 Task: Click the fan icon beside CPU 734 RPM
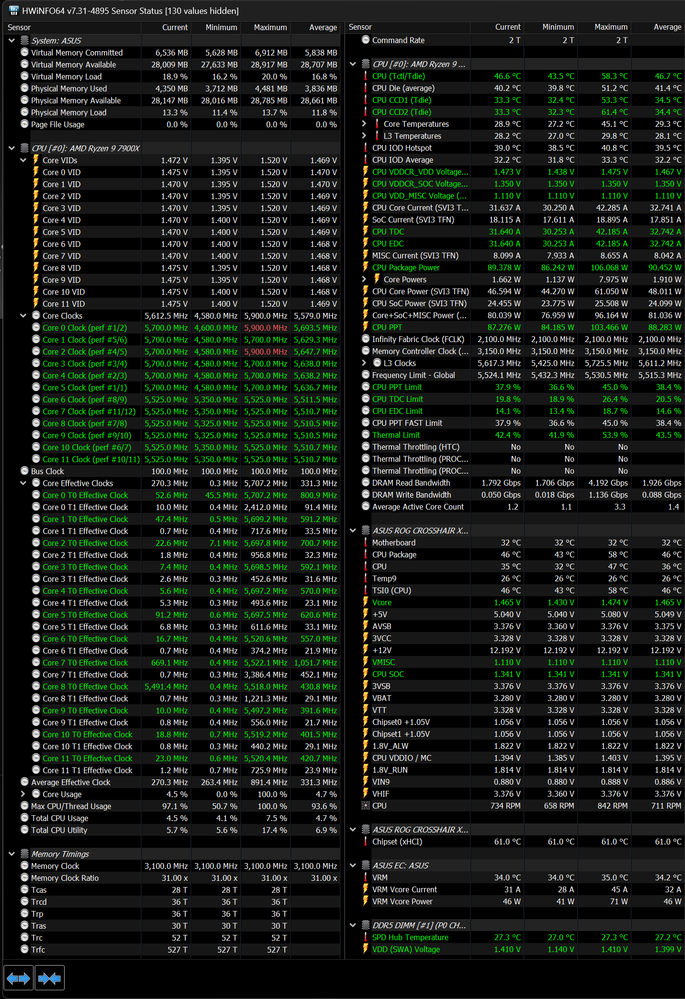coord(366,805)
